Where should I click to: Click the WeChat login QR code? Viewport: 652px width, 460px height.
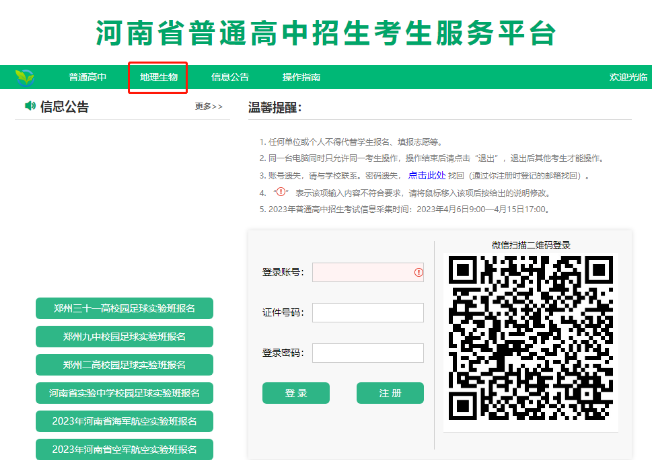531,338
